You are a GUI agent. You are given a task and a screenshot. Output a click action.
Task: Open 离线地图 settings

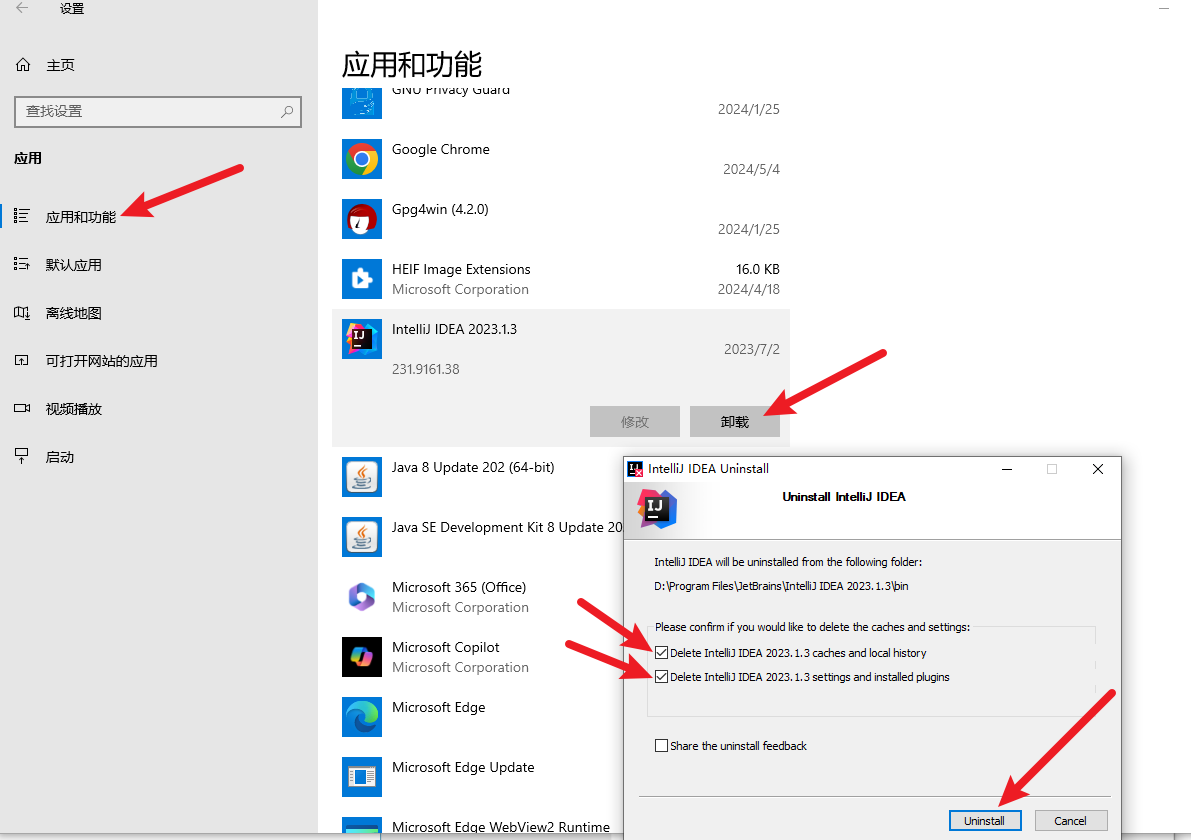click(74, 313)
